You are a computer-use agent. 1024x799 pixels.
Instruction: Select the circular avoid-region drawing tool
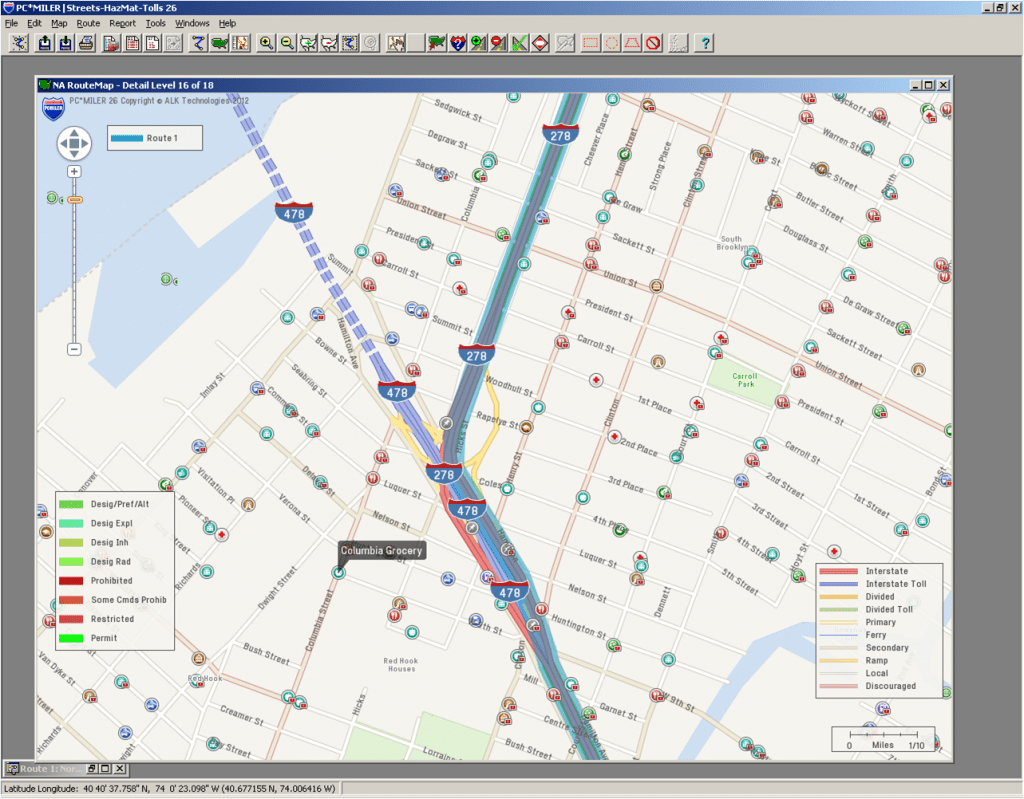pyautogui.click(x=612, y=43)
